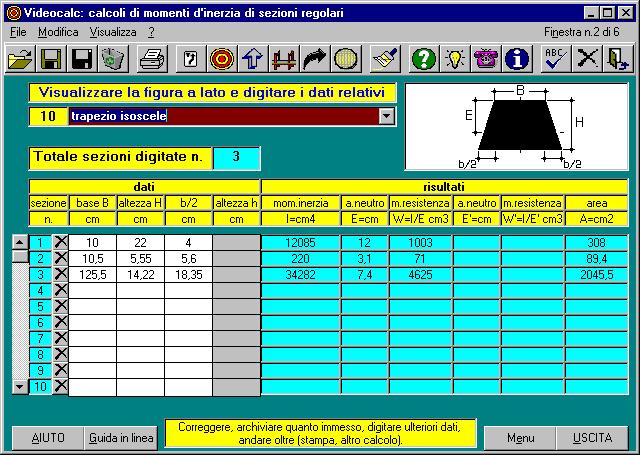Open the Modifica menu
Screen dimensions: 640x455
(x=57, y=32)
